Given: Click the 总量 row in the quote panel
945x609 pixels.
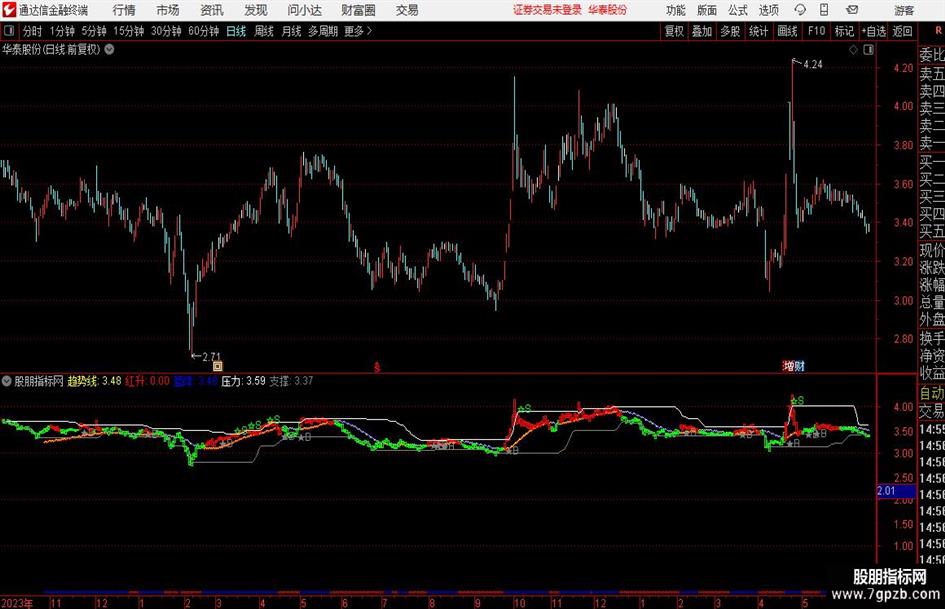Looking at the screenshot, I should (932, 302).
